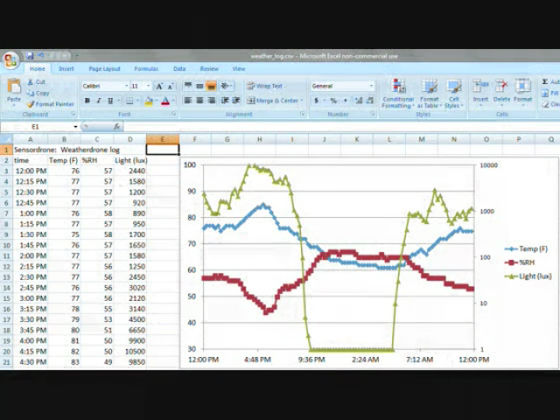Middle-align cell contents
Screen dimensions: 560x420
[x=200, y=86]
